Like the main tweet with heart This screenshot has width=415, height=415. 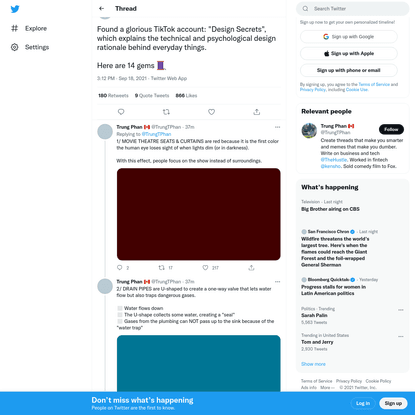pos(211,112)
